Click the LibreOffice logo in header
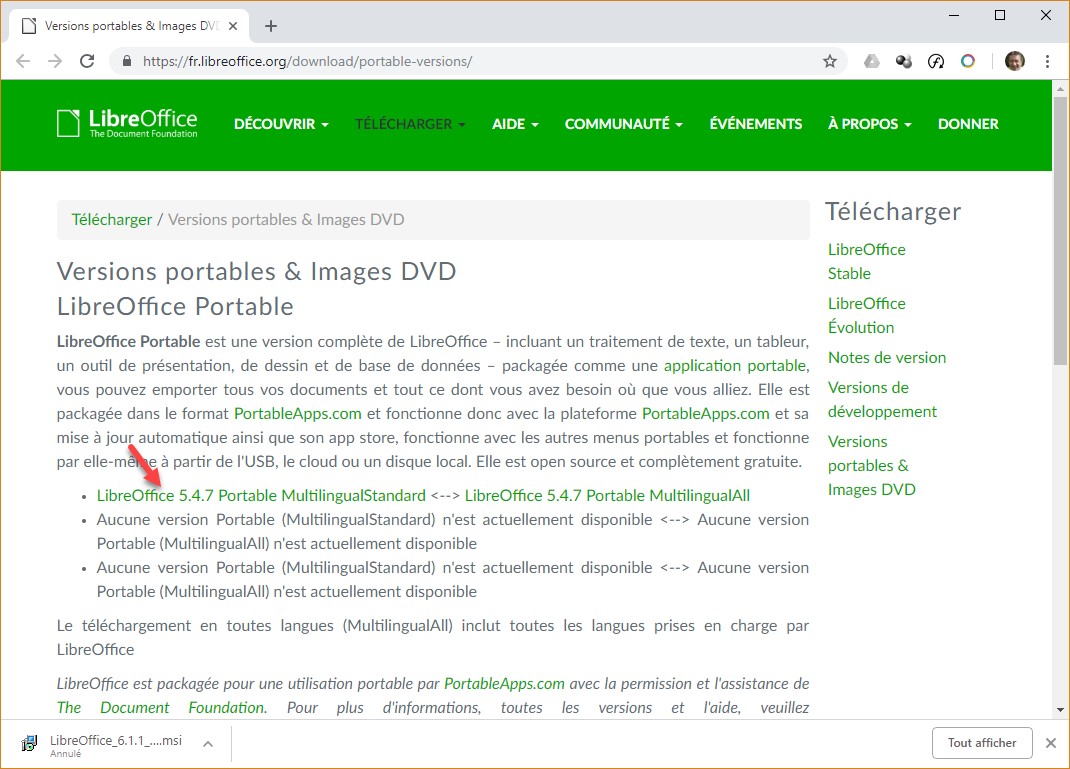This screenshot has width=1070, height=769. (127, 123)
